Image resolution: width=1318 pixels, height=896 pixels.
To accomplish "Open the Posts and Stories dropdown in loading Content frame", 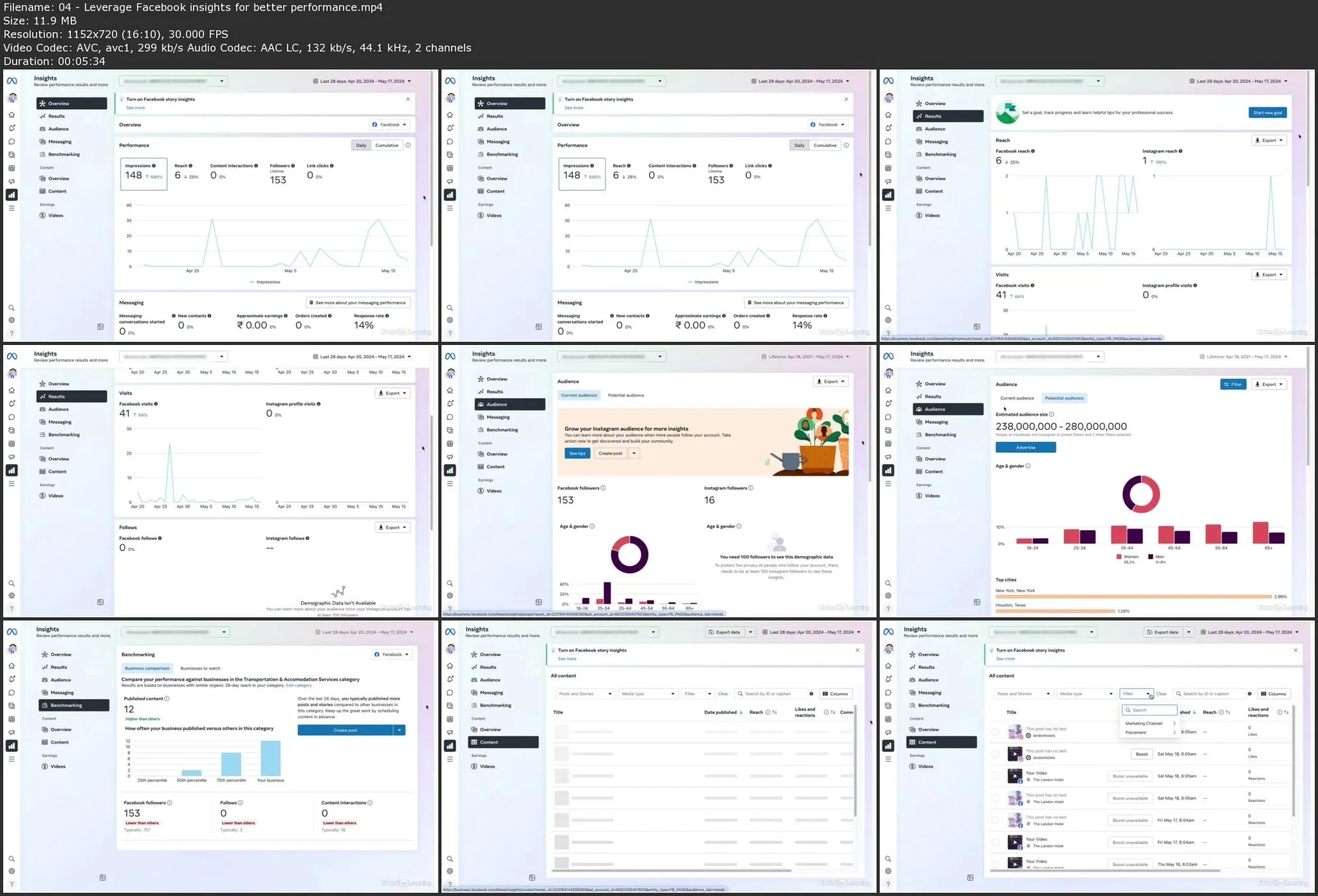I will click(584, 694).
